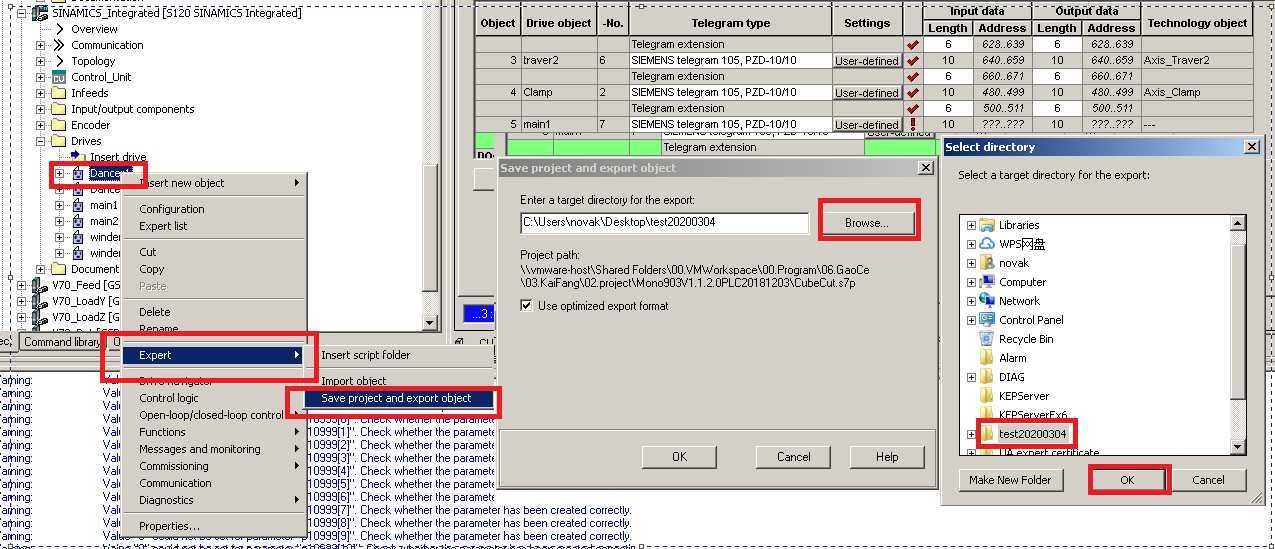Viewport: 1275px width, 549px height.
Task: Click the novak user folder icon
Action: click(987, 263)
